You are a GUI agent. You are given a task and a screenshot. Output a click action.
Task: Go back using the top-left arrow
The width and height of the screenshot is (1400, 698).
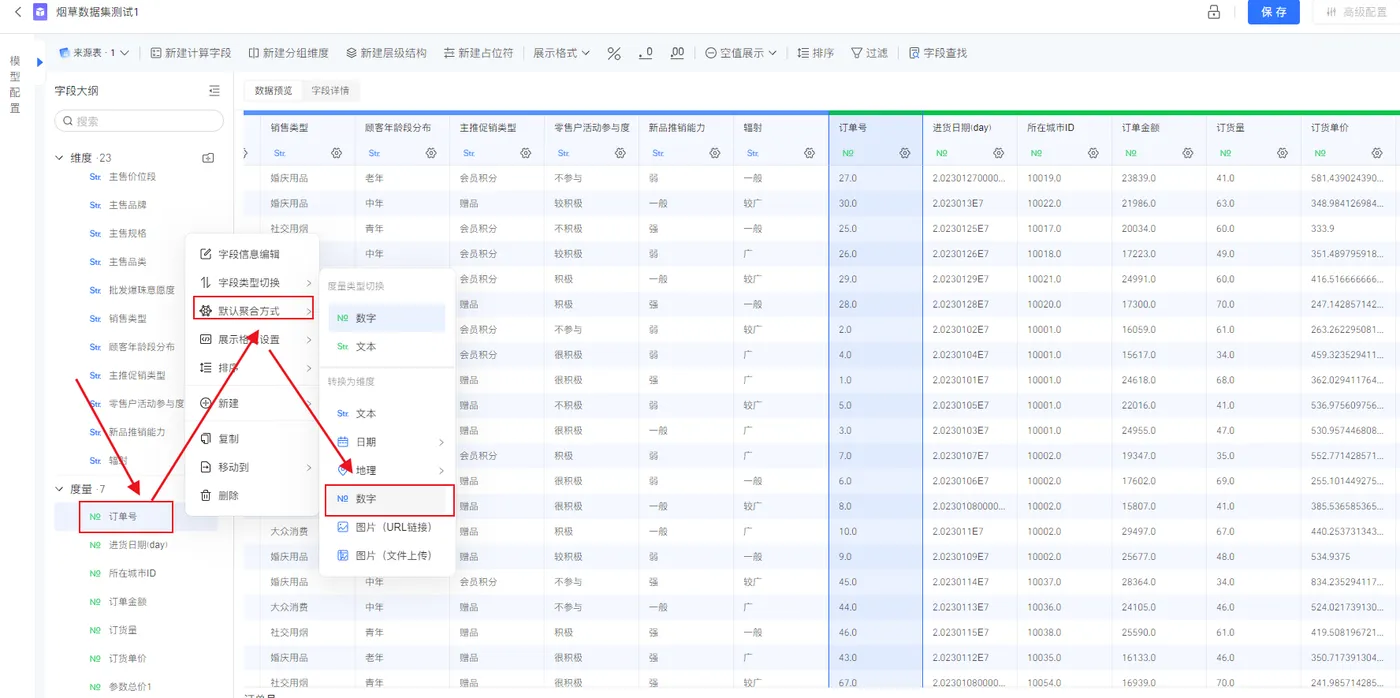click(x=16, y=12)
